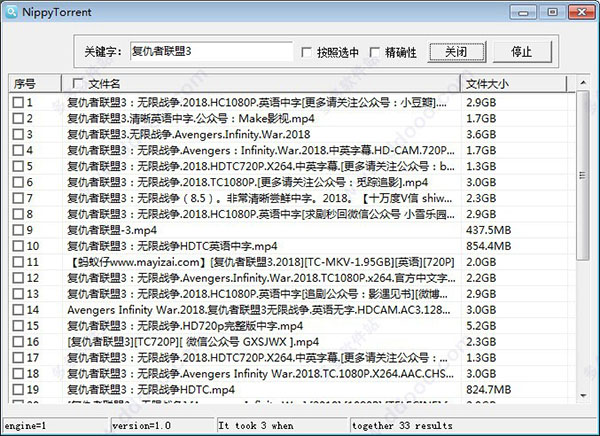Click the 3.6GB size cell
The image size is (600, 436).
click(481, 134)
